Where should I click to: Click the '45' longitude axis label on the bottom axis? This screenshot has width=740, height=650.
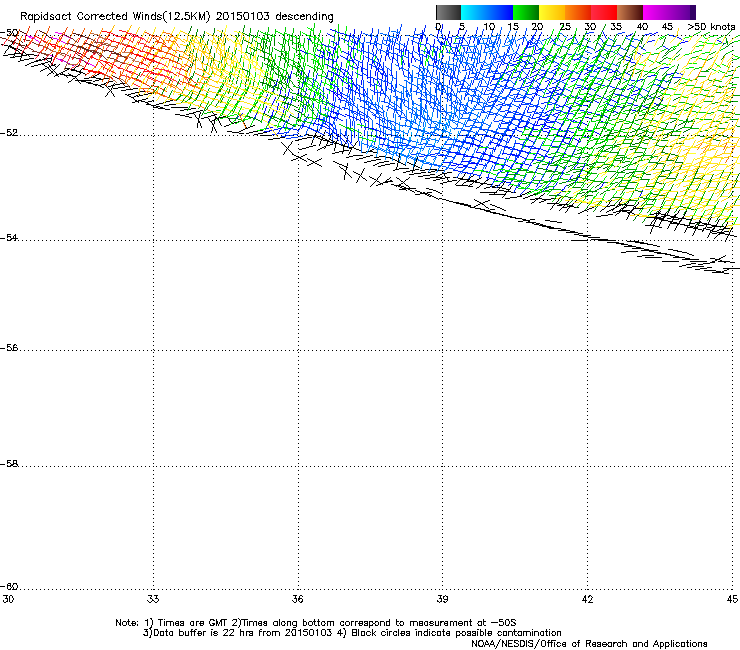coord(732,599)
